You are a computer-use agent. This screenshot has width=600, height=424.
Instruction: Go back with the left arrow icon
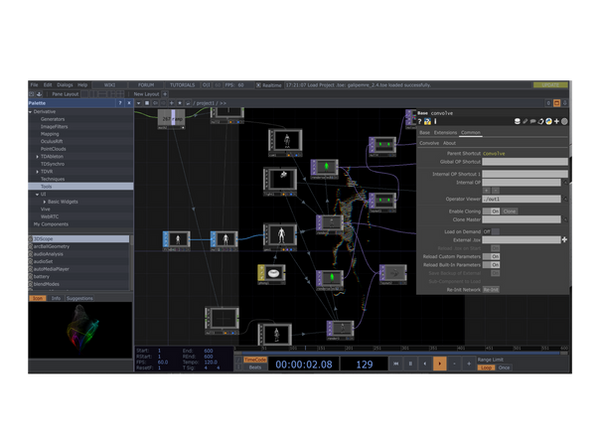155,103
